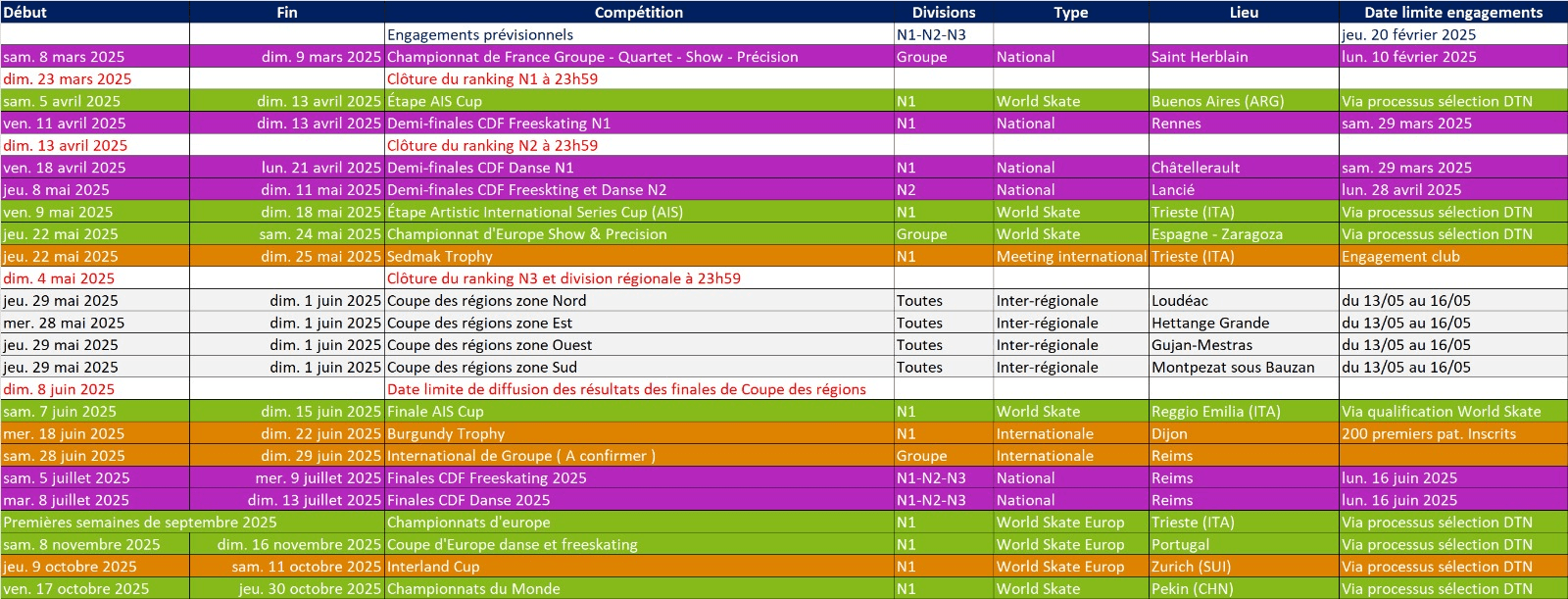1568x599 pixels.
Task: Click the 'Châtellerault' location cell
Action: click(x=1244, y=168)
